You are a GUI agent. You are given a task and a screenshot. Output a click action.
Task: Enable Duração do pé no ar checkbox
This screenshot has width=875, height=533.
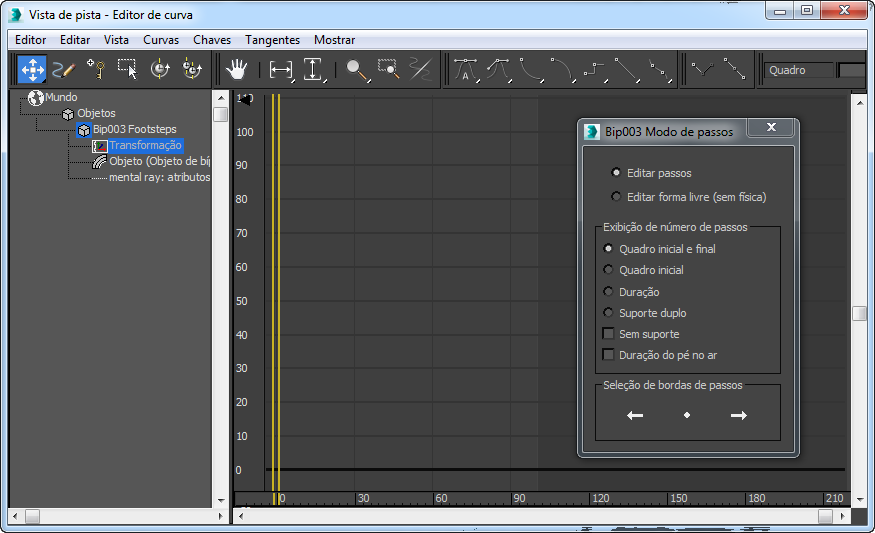tap(608, 355)
